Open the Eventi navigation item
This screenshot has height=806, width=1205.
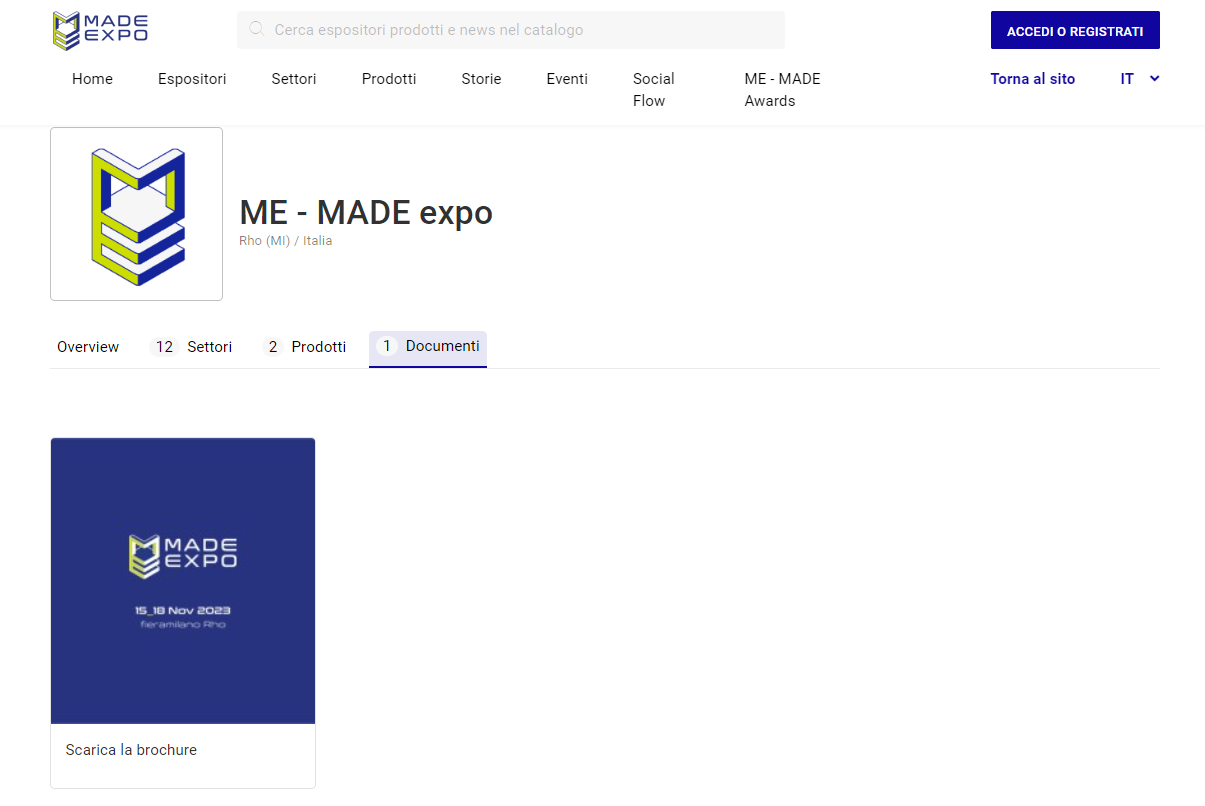[567, 79]
